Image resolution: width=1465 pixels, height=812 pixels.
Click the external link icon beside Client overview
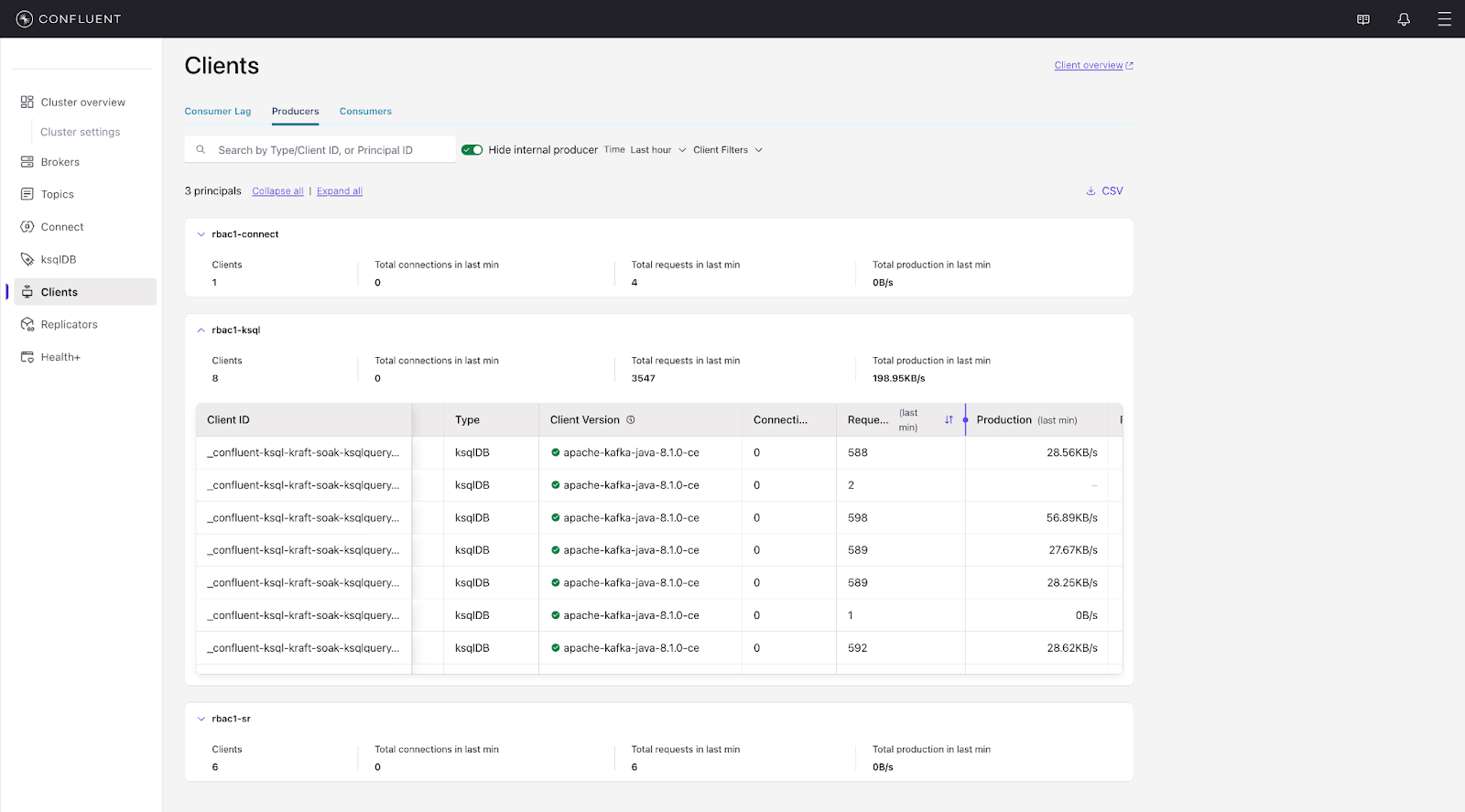point(1129,66)
